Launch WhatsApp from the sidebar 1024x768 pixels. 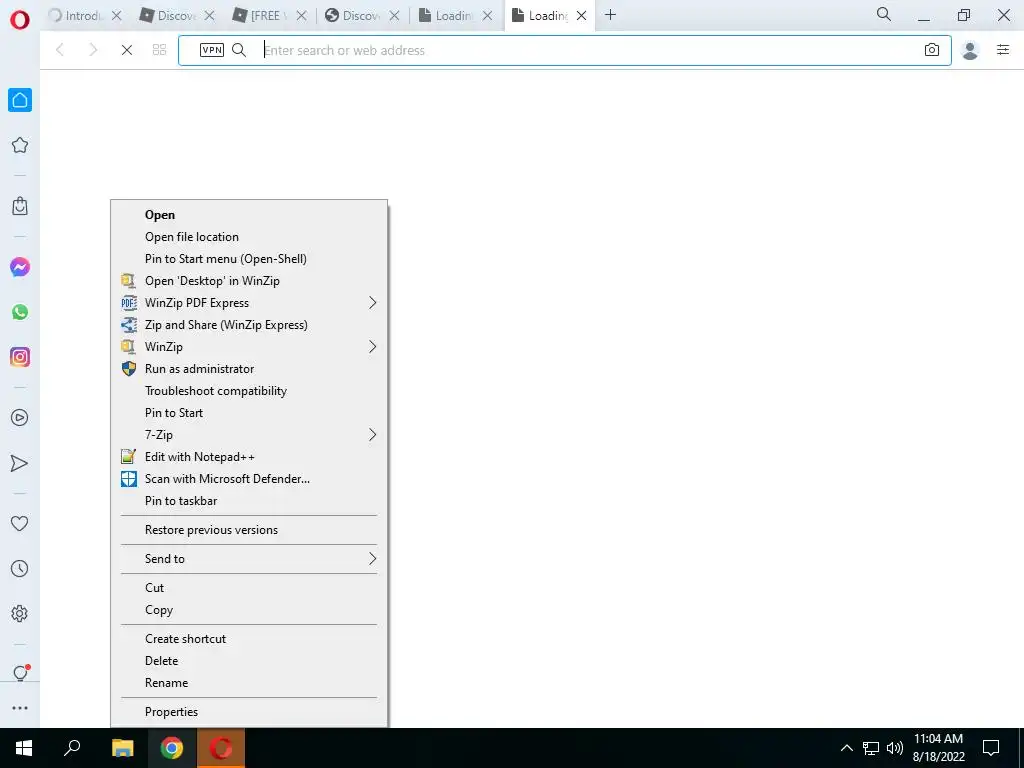(x=20, y=312)
